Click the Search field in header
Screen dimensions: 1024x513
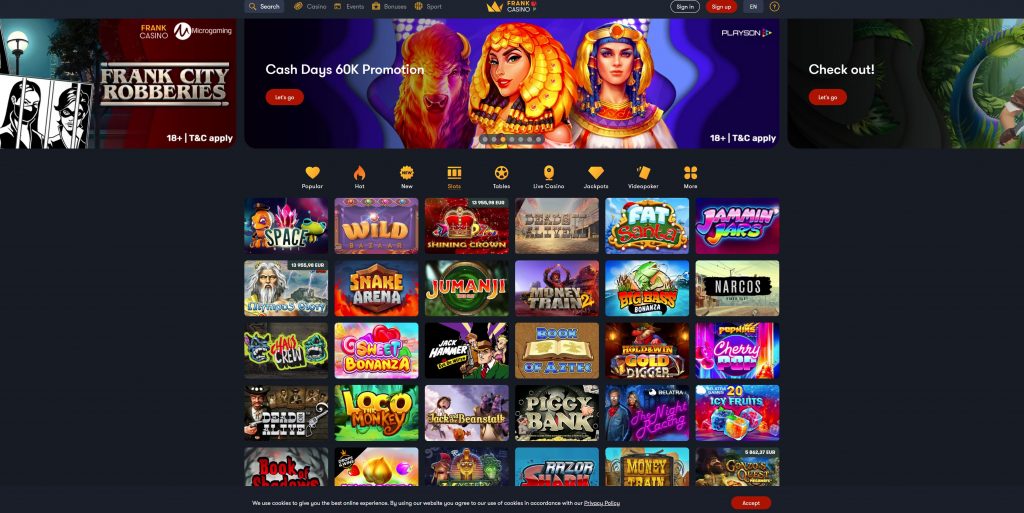coord(264,7)
